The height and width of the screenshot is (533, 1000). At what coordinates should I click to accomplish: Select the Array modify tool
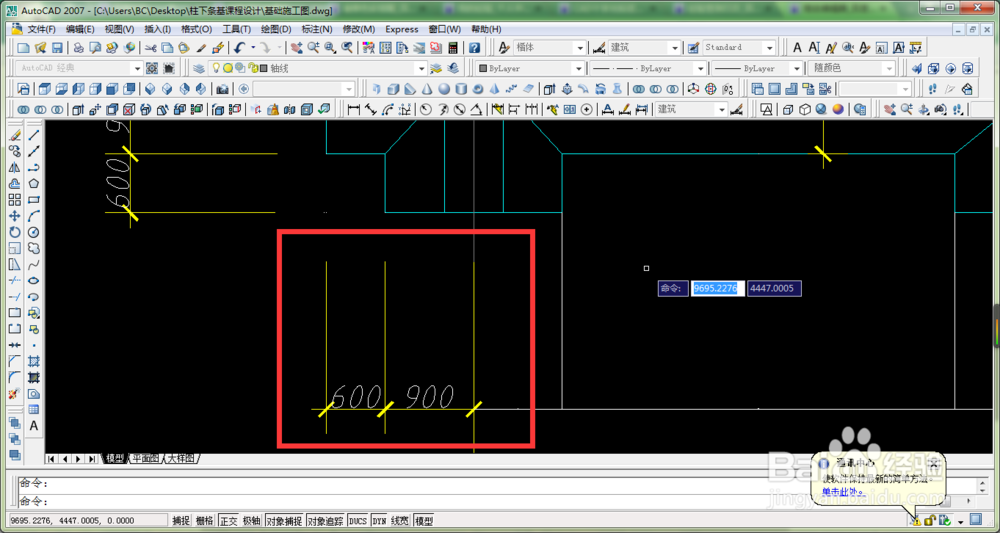click(x=15, y=200)
